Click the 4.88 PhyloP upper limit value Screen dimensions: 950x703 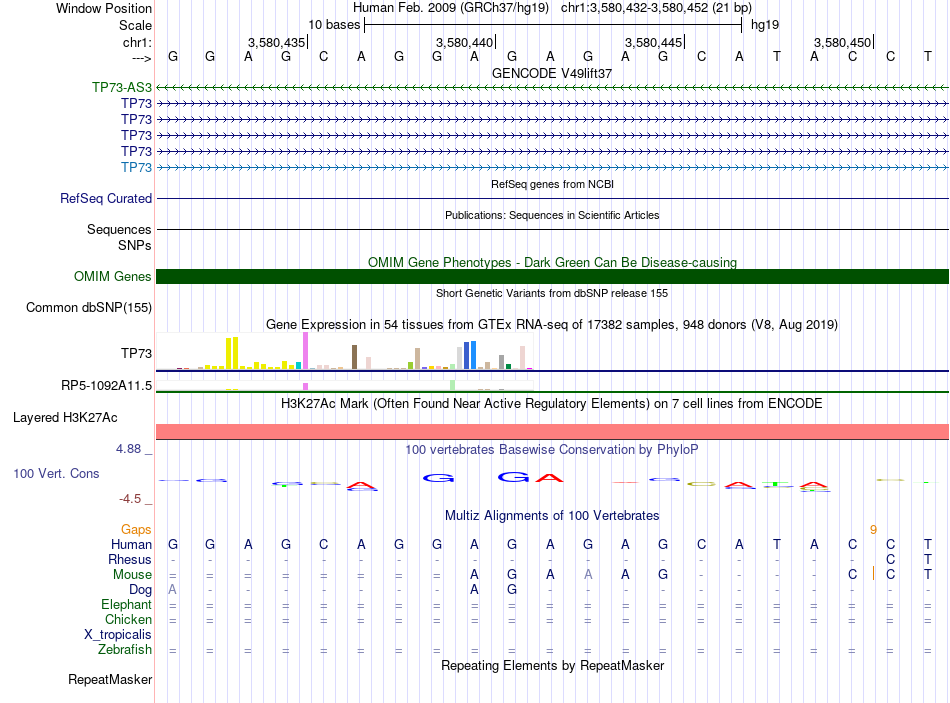pos(128,449)
